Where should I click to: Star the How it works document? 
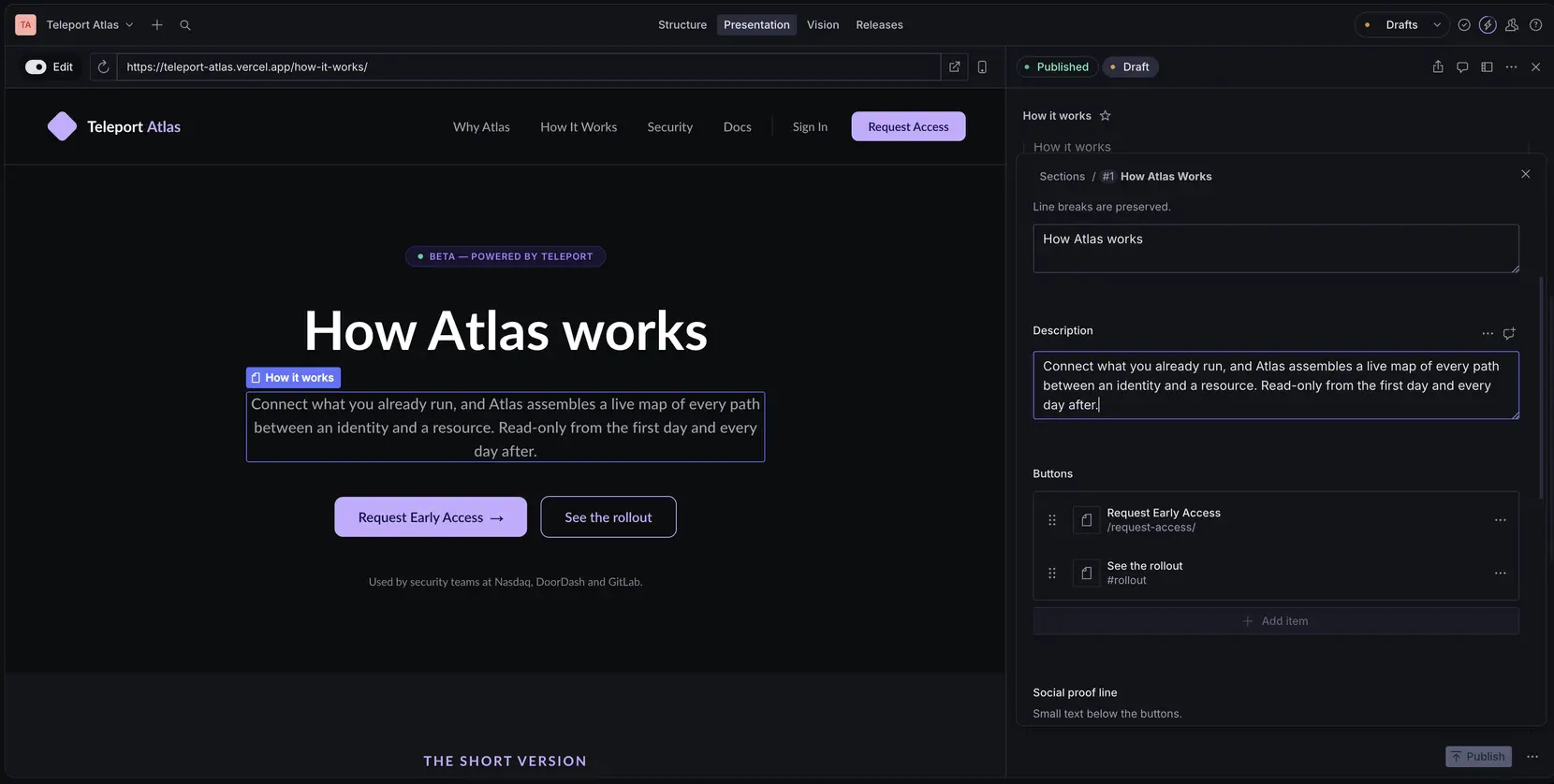pyautogui.click(x=1105, y=116)
